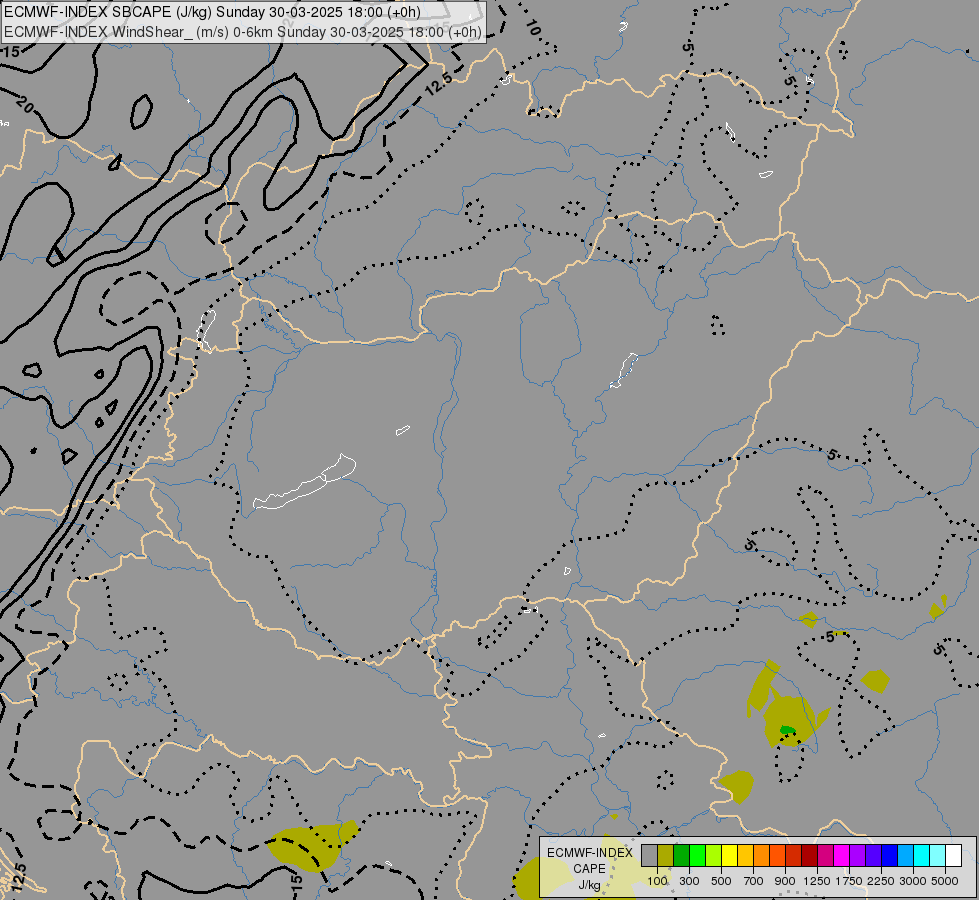
Task: Click the gray swatch in the CAPE legend
Action: [649, 855]
